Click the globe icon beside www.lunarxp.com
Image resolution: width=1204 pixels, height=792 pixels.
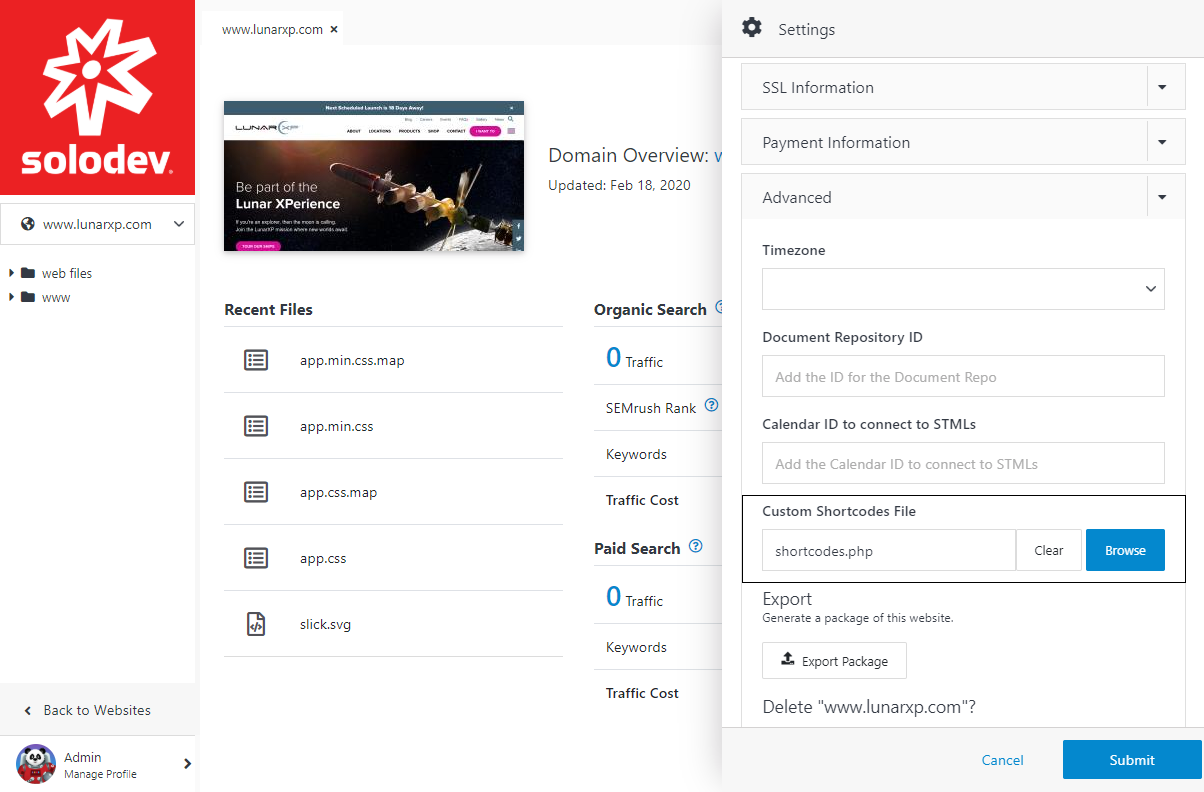28,225
